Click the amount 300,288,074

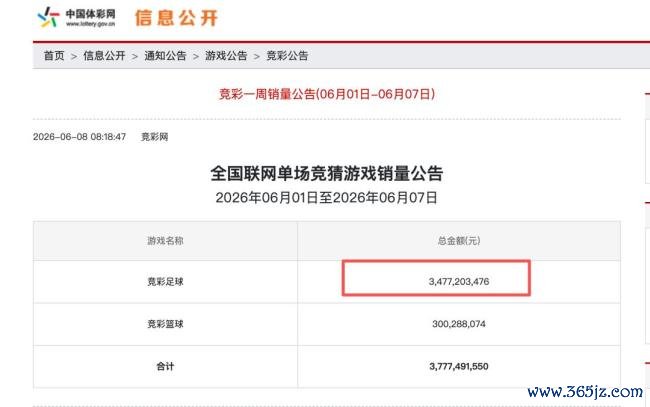[x=459, y=324]
